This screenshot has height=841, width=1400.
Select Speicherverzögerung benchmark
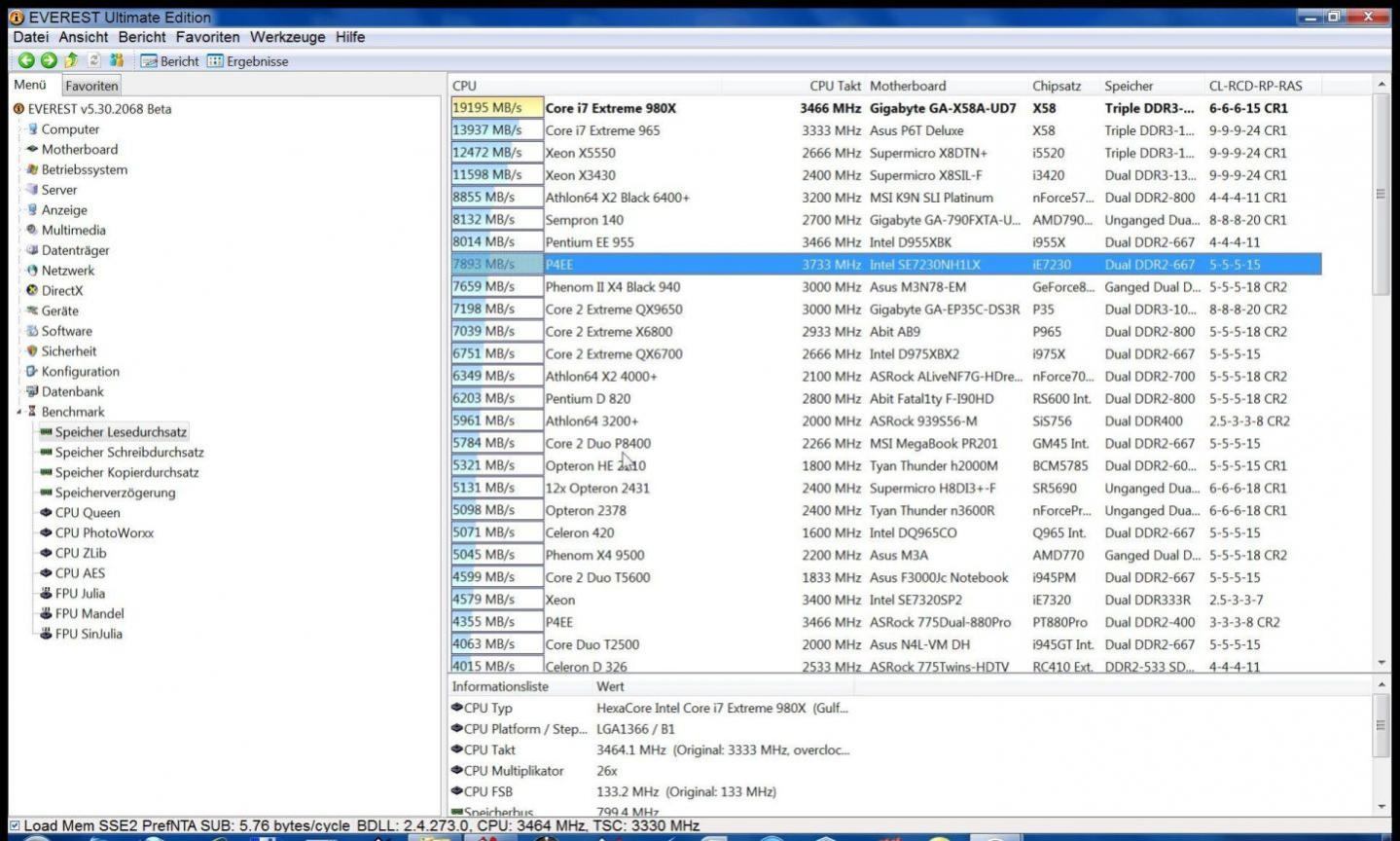pyautogui.click(x=107, y=493)
